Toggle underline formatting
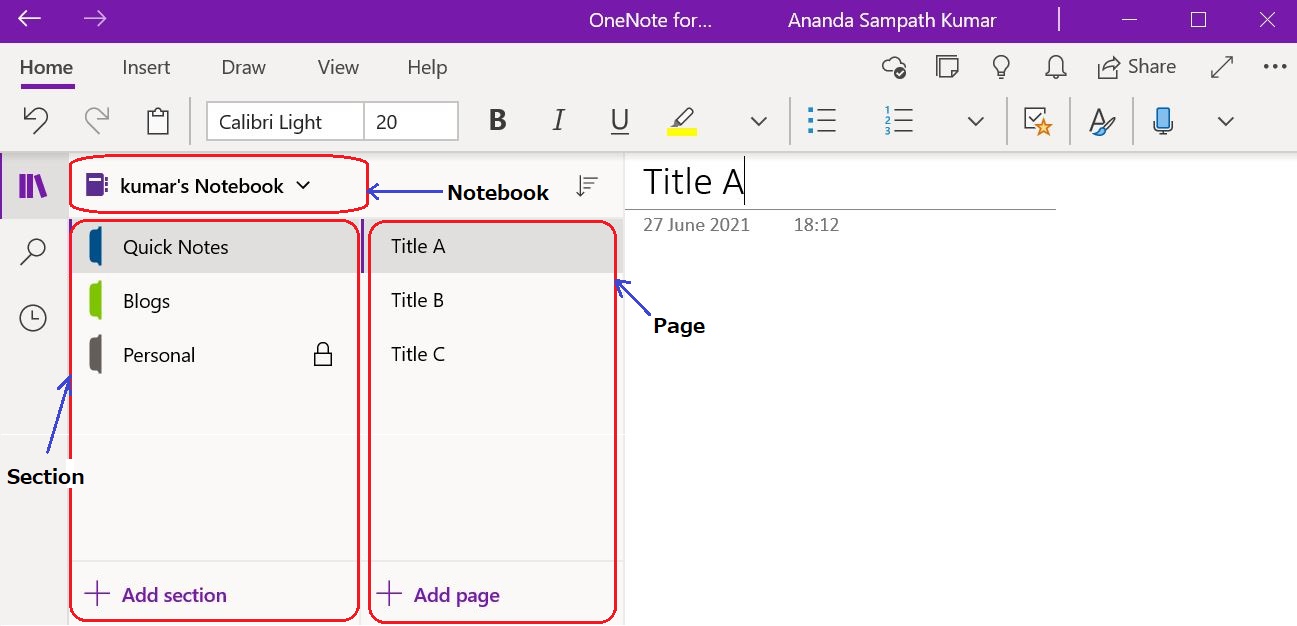This screenshot has width=1297, height=626. click(619, 121)
